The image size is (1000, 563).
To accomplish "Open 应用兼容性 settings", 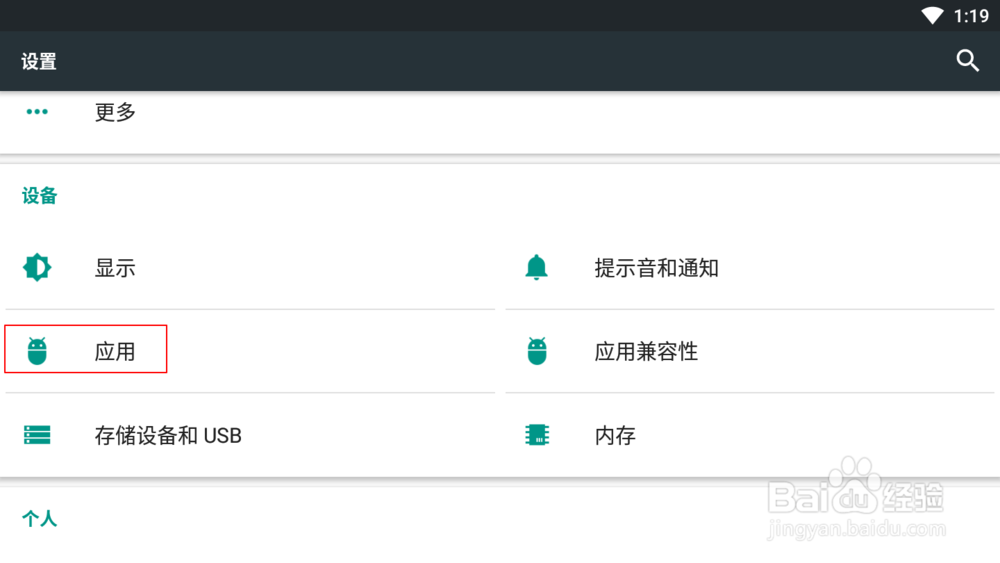I will [x=750, y=351].
